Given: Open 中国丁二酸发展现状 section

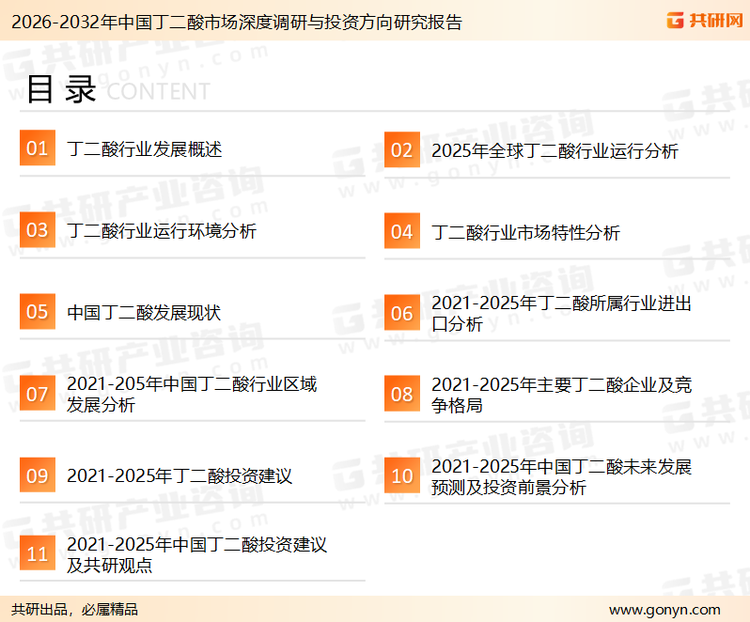Looking at the screenshot, I should pyautogui.click(x=143, y=313).
